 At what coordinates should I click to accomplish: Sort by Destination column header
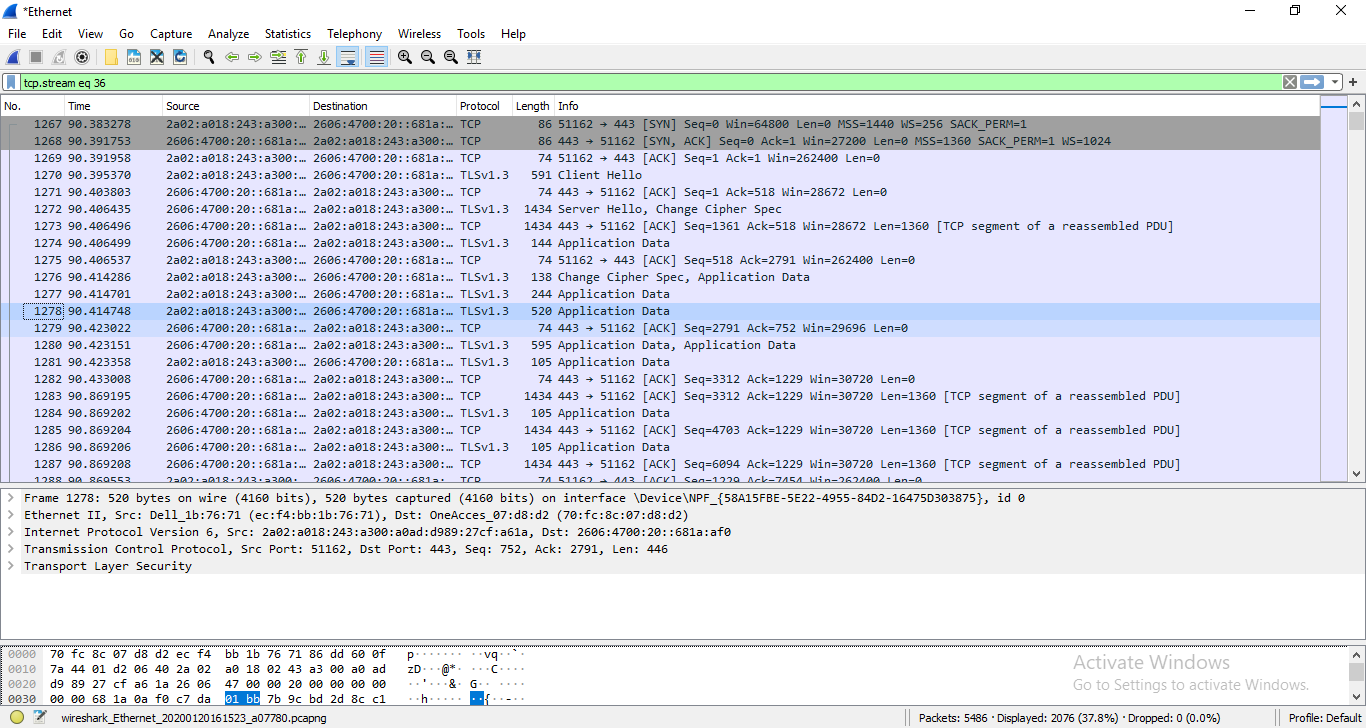pyautogui.click(x=383, y=105)
